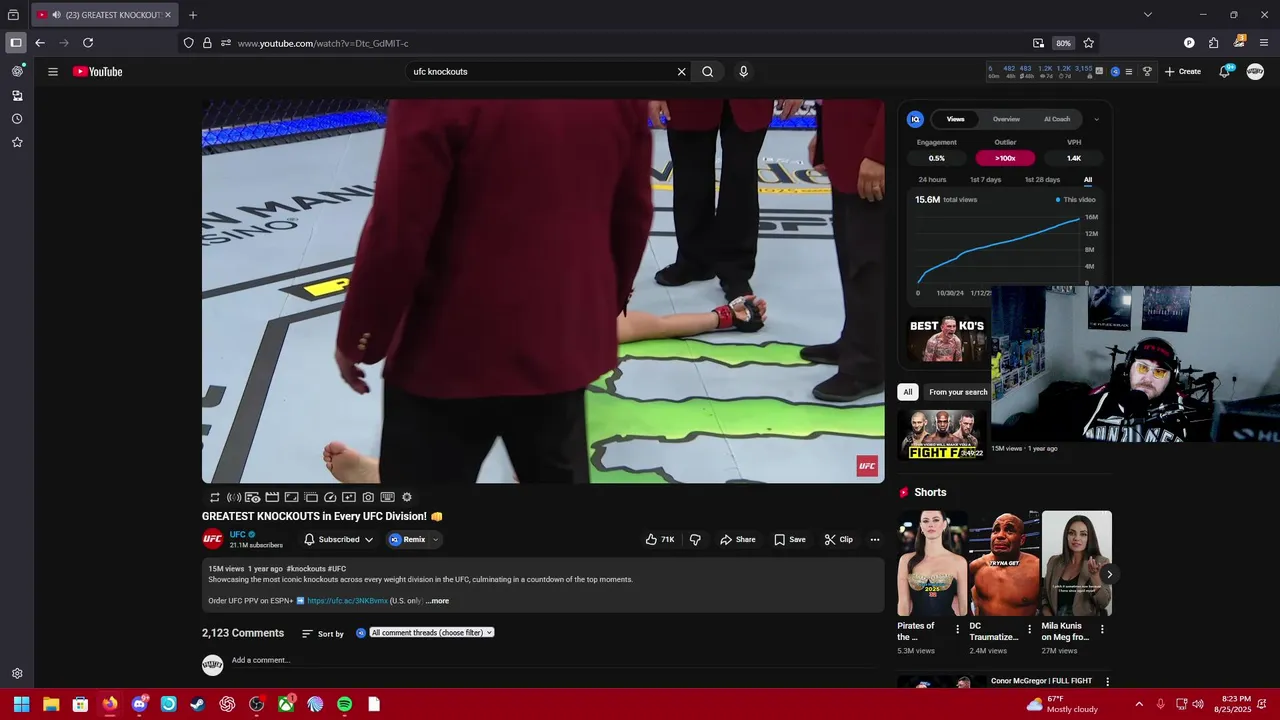
Task: Open the UFC channel avatar
Action: point(213,539)
